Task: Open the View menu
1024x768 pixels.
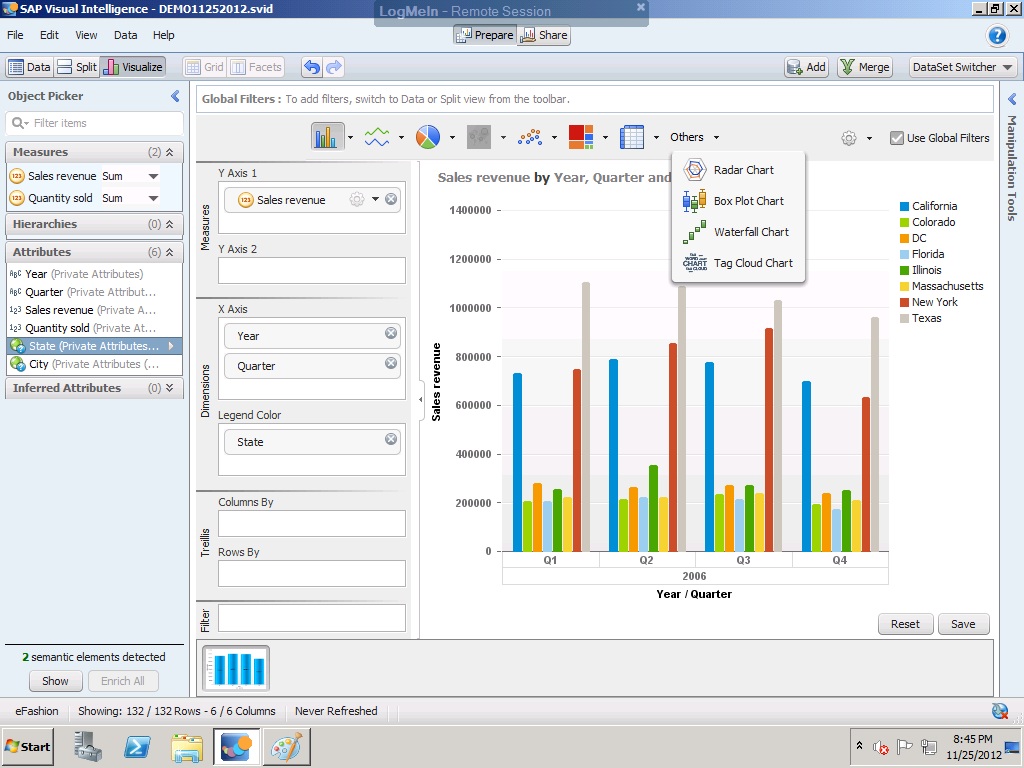Action: (x=86, y=35)
